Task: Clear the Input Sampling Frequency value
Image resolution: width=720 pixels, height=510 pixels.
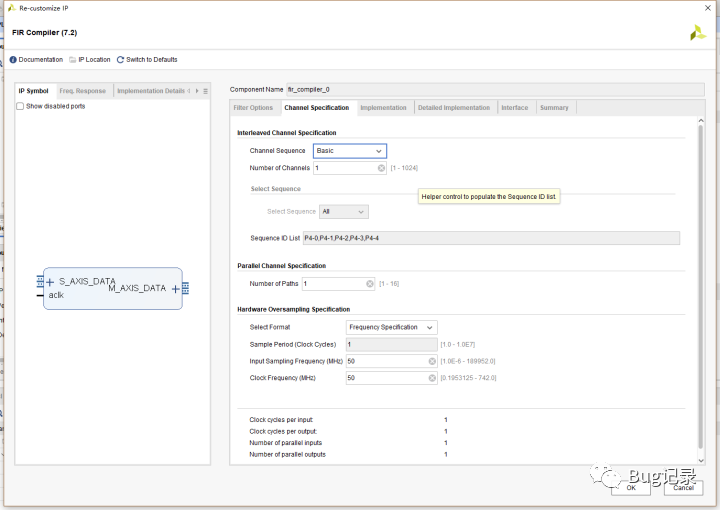Action: pos(432,361)
